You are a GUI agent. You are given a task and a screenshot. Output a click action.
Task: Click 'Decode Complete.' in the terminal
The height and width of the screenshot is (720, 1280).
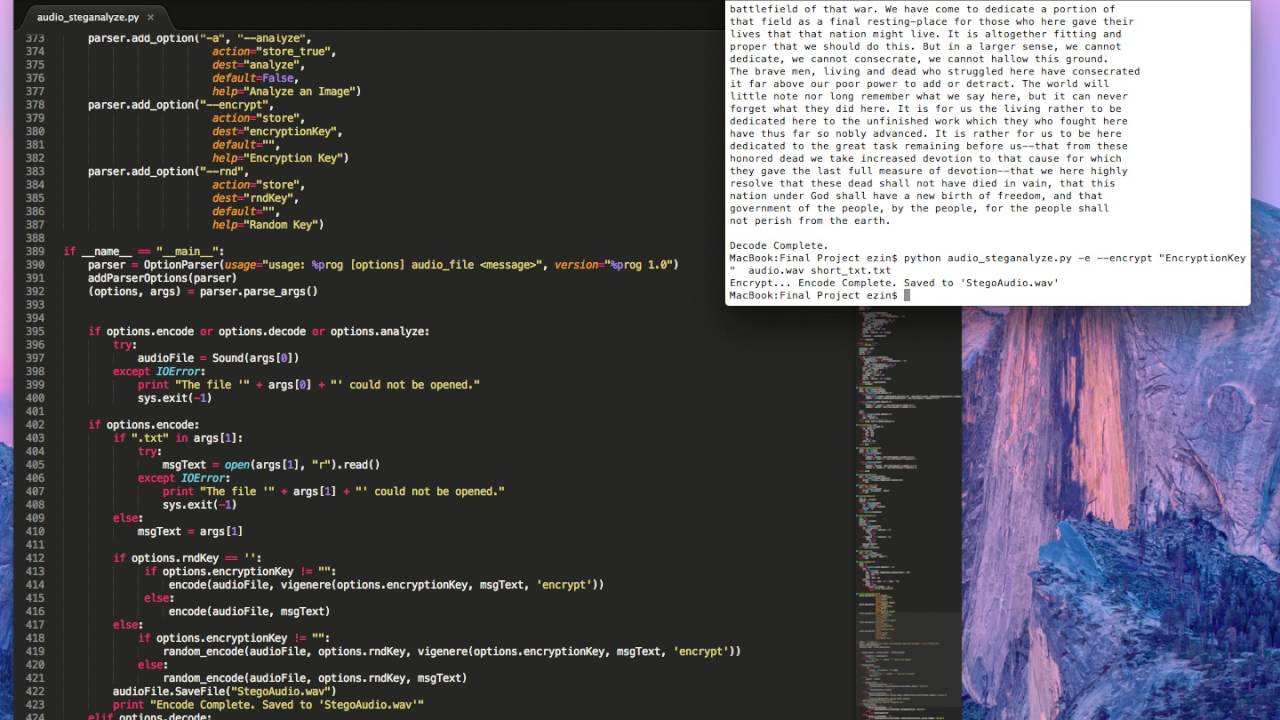coord(779,245)
